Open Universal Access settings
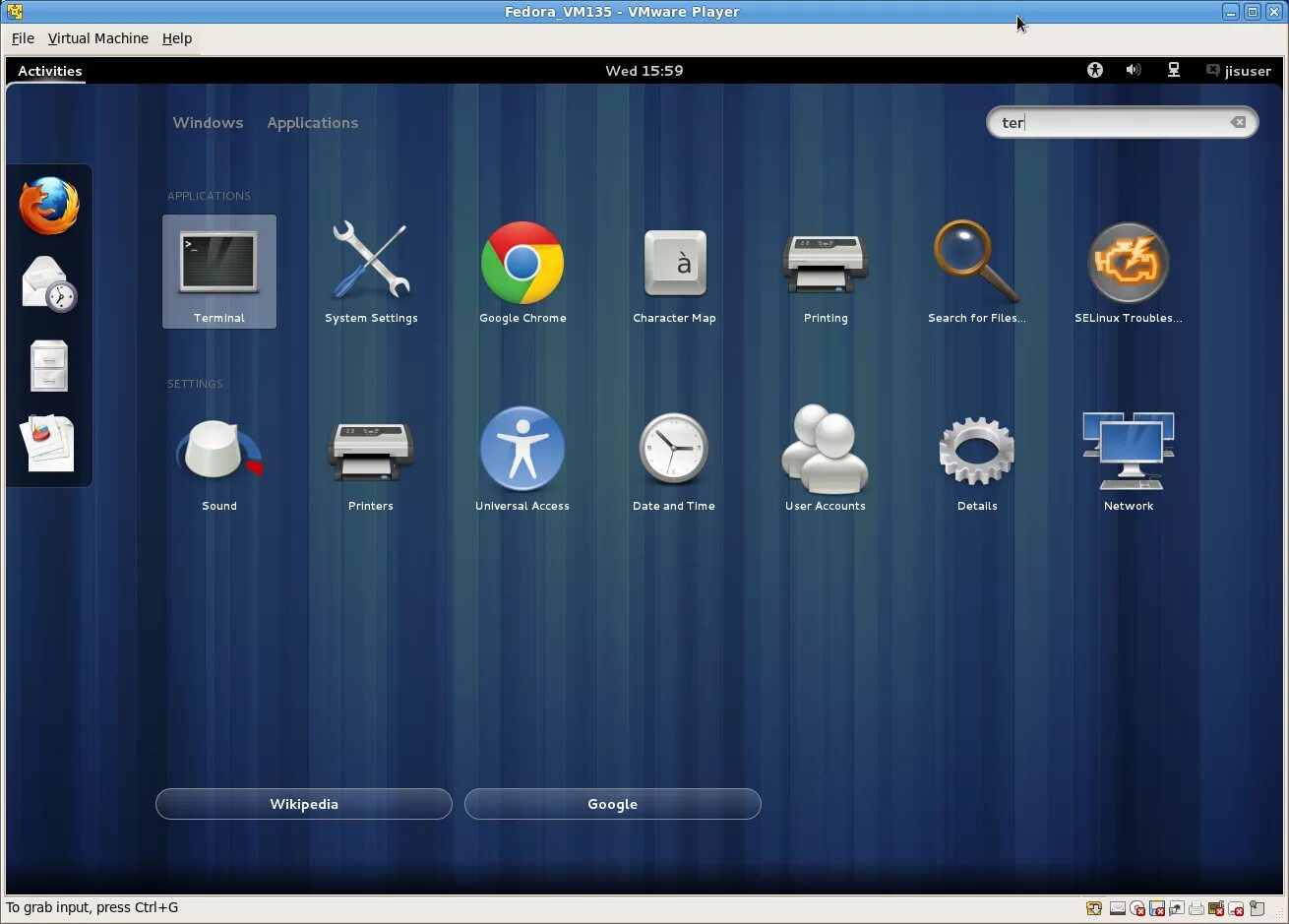 522,460
